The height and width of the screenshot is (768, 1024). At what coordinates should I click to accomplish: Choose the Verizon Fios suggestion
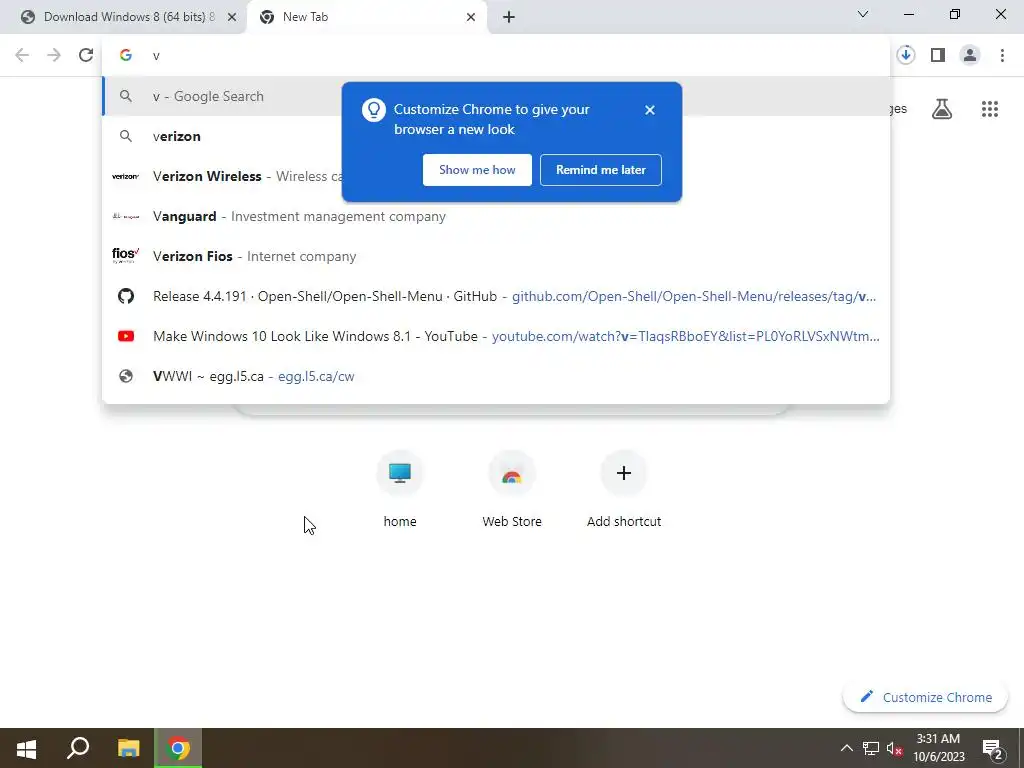(496, 256)
